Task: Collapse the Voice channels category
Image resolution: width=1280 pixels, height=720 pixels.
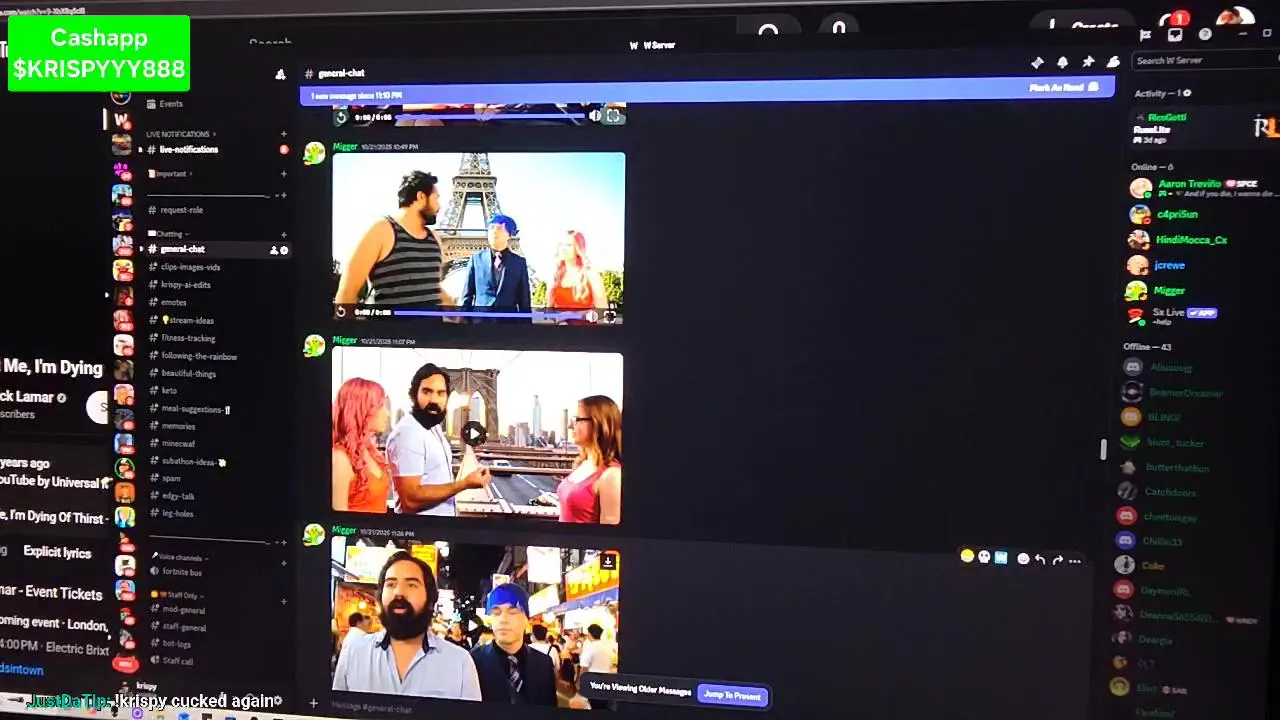Action: (180, 557)
